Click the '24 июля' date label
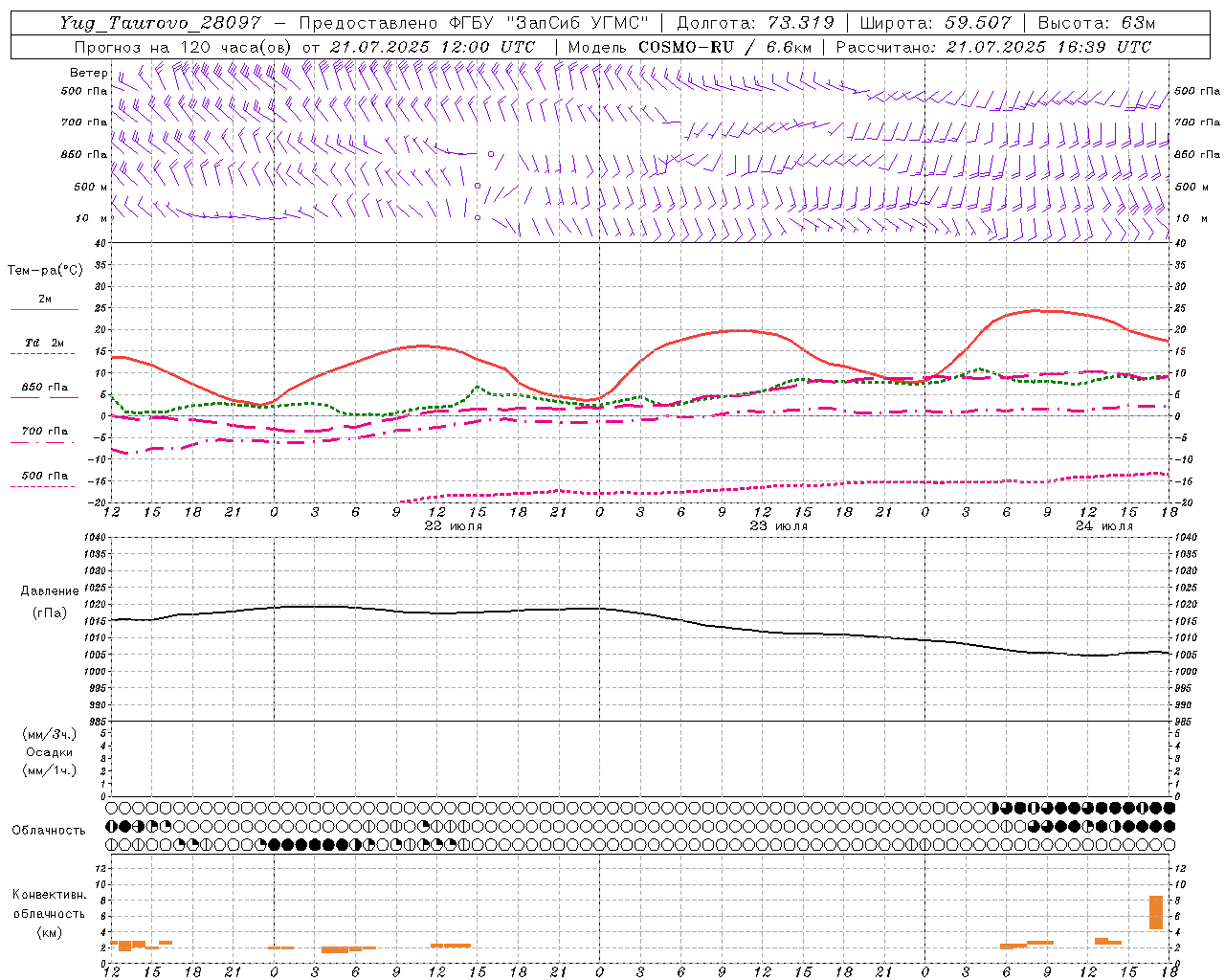The width and height of the screenshot is (1225, 980). (1103, 526)
